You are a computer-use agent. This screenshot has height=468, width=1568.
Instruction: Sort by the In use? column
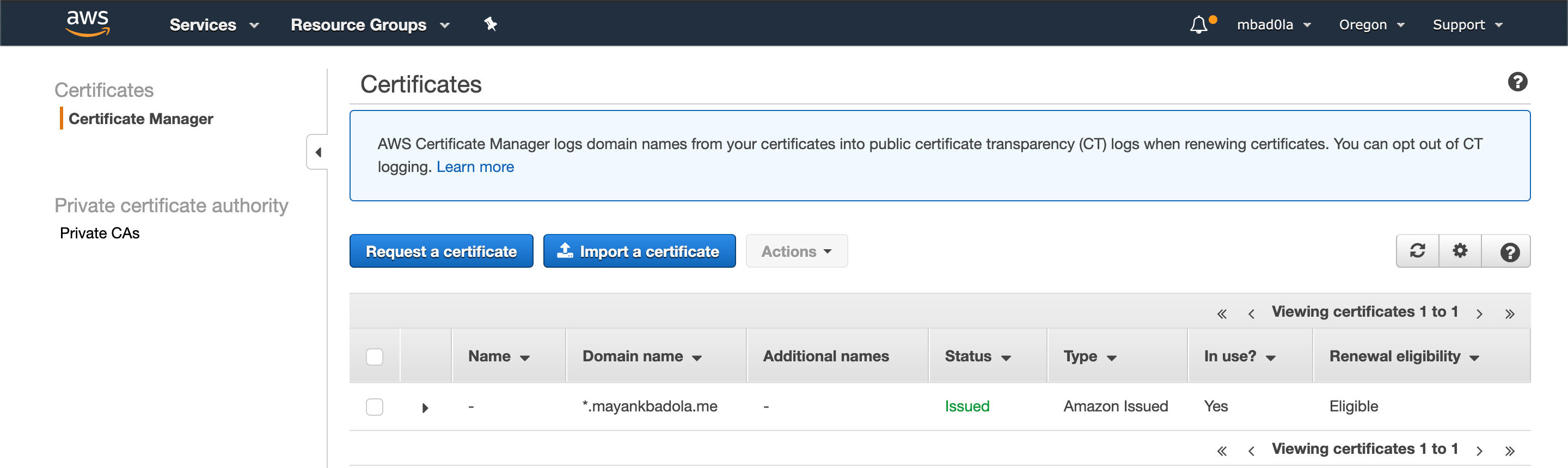pos(1239,356)
